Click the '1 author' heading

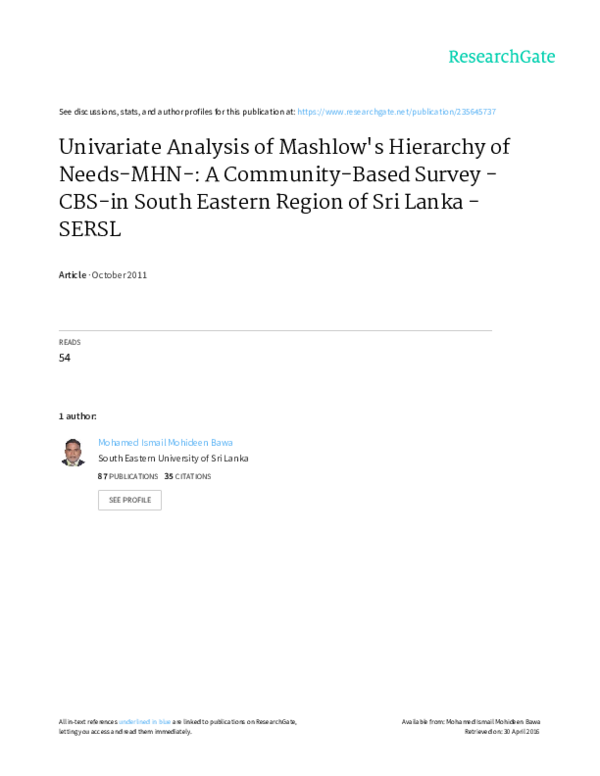pyautogui.click(x=77, y=416)
